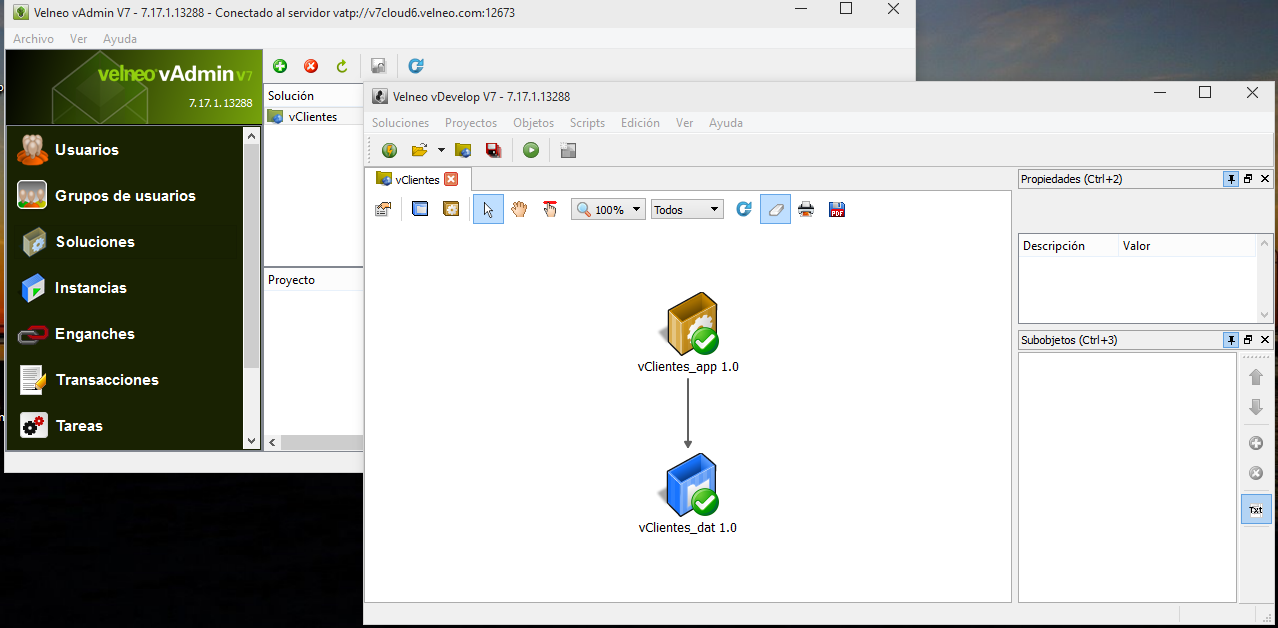Select the hand pan tool
Screen dimensions: 1278x628
coord(519,210)
